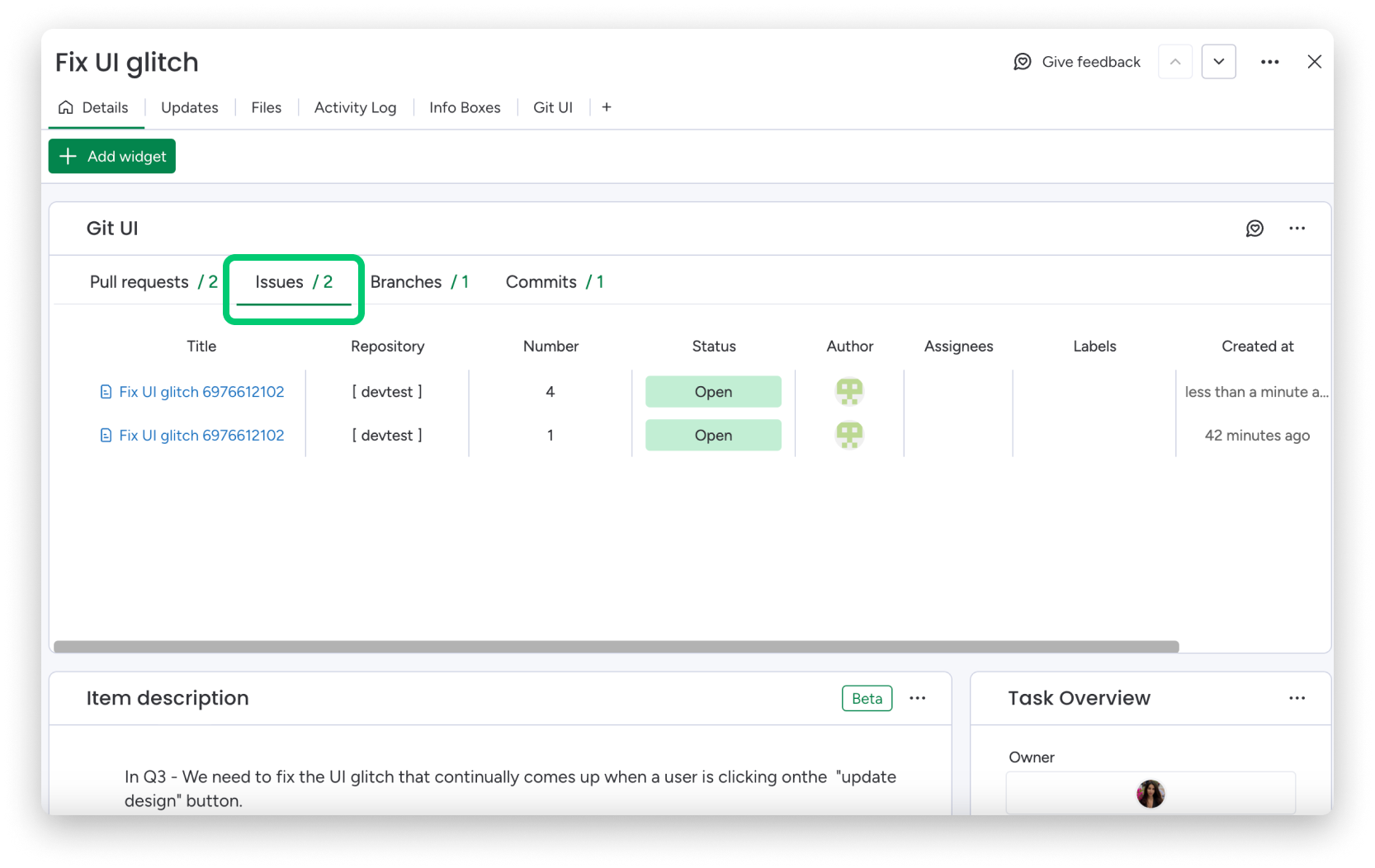Click document icon of issue number 4
This screenshot has width=1375, height=868.
(x=106, y=392)
